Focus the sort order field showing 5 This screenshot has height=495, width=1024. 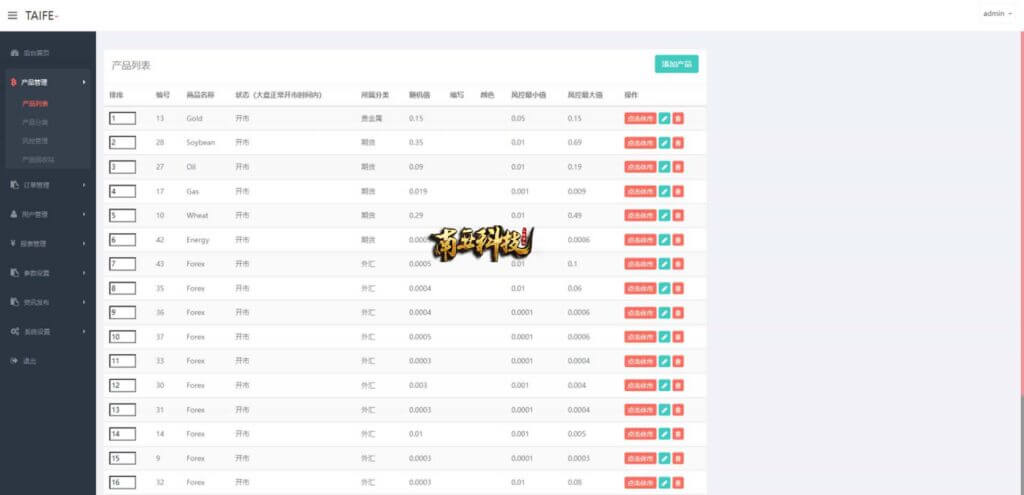click(x=123, y=215)
